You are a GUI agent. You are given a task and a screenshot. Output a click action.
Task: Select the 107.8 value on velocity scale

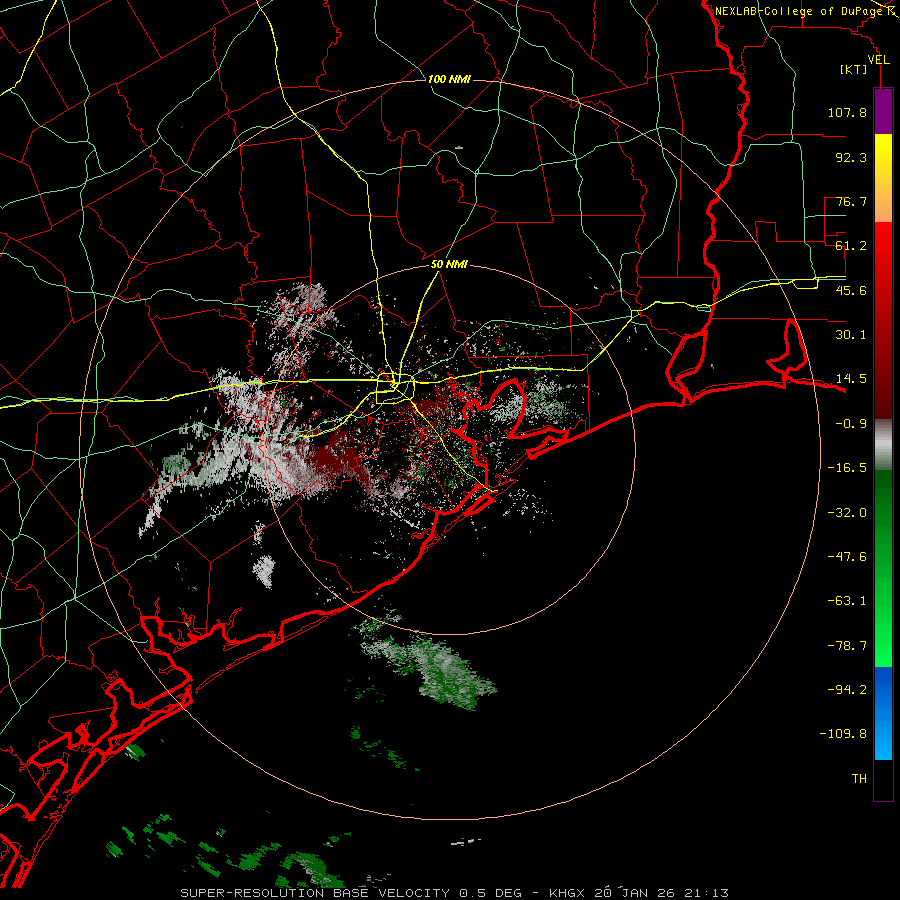click(847, 112)
